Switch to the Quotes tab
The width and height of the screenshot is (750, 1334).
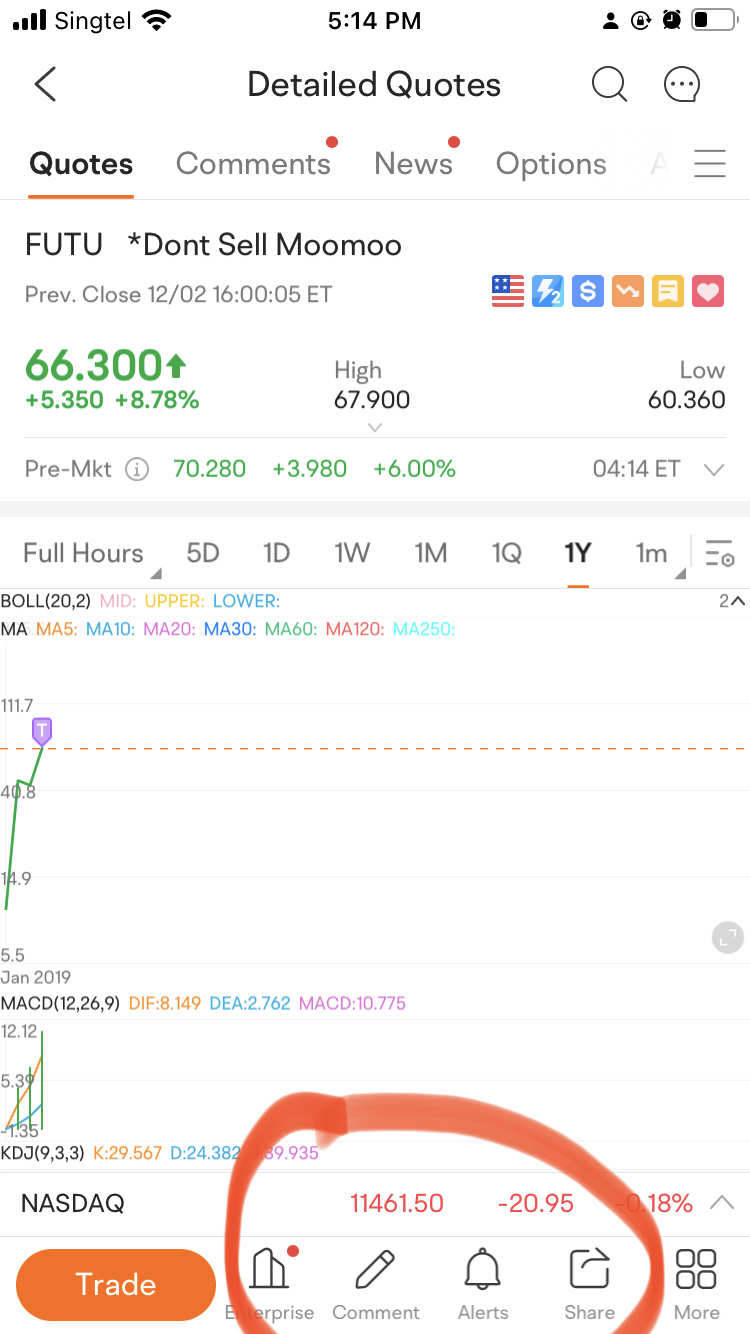(81, 164)
